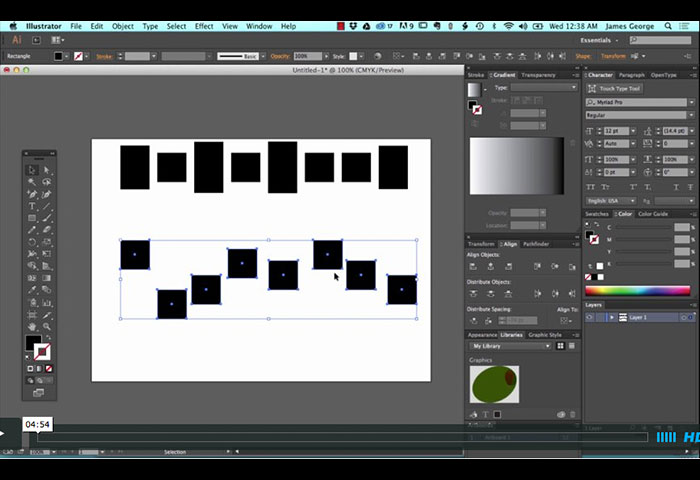Viewport: 700px width, 480px height.
Task: Click Vertical Align Bottom in Align panel
Action: 572,267
